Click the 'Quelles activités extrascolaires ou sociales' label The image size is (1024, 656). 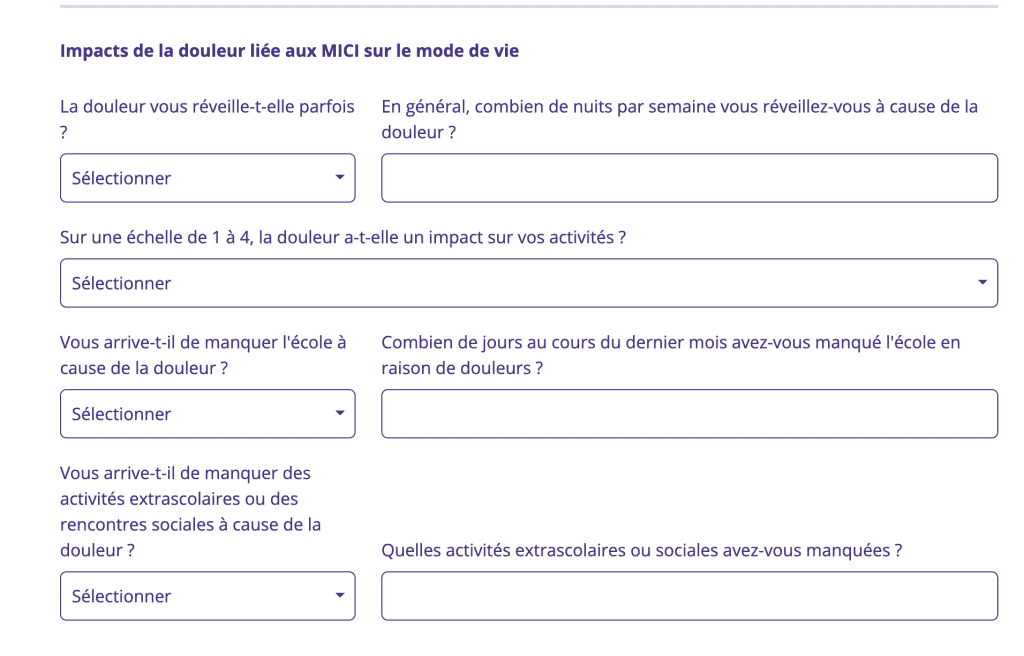pos(642,550)
